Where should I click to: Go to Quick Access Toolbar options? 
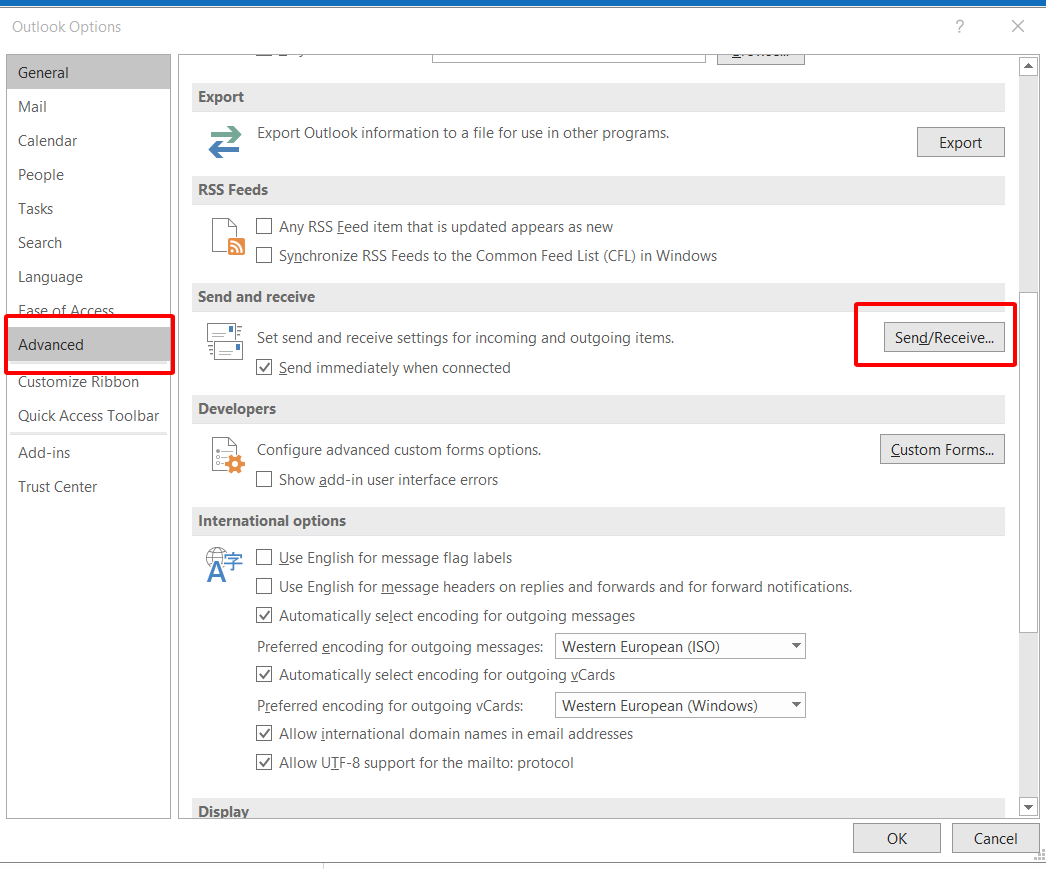tap(88, 415)
